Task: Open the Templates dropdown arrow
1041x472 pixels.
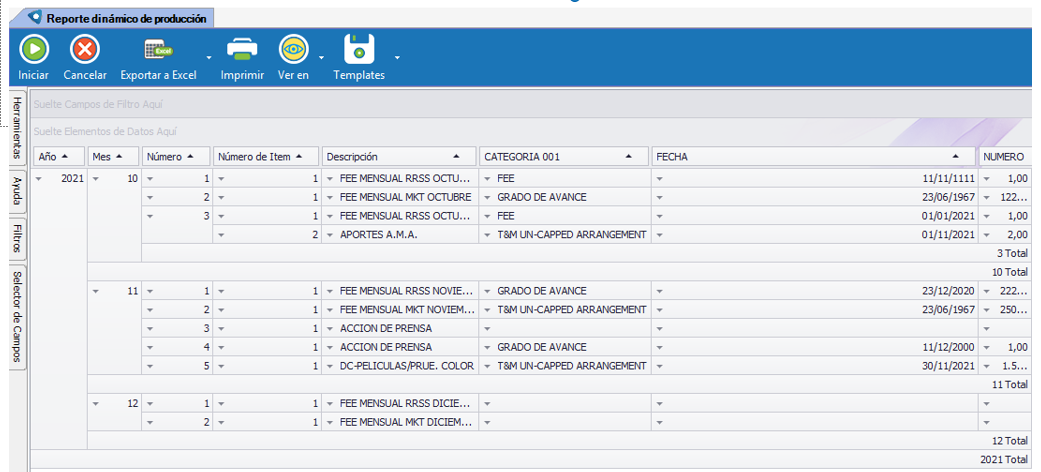Action: pos(397,58)
